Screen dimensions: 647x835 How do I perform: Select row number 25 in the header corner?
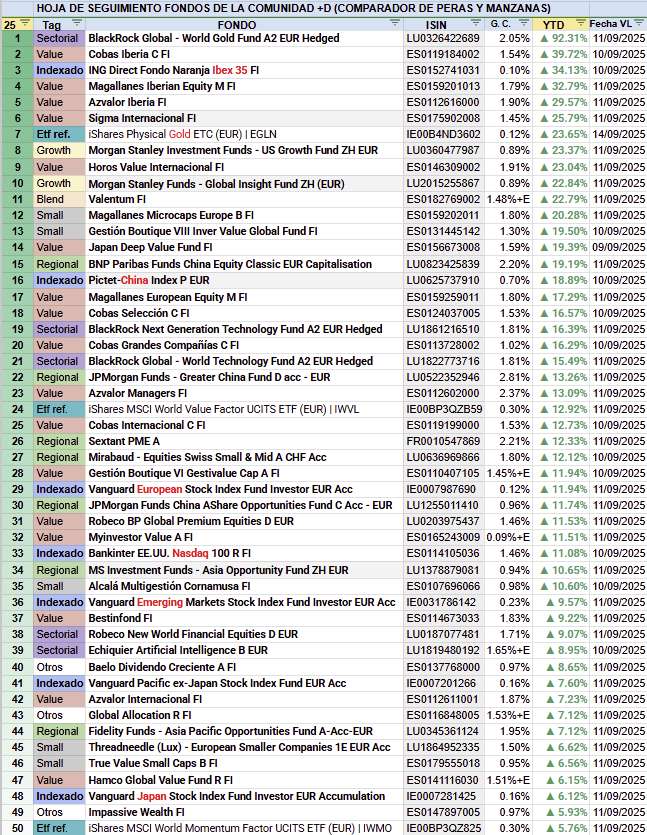coord(16,23)
